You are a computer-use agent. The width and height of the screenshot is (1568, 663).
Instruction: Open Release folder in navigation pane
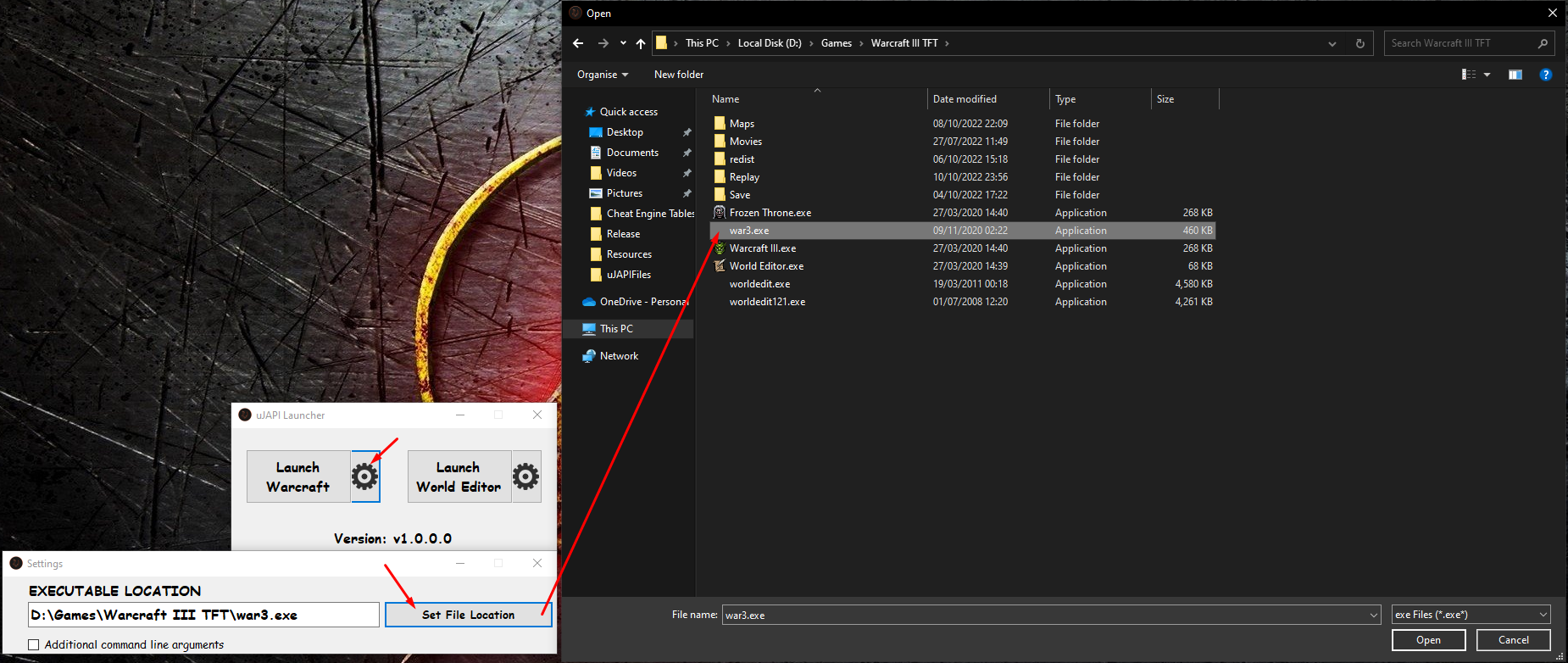(x=623, y=234)
